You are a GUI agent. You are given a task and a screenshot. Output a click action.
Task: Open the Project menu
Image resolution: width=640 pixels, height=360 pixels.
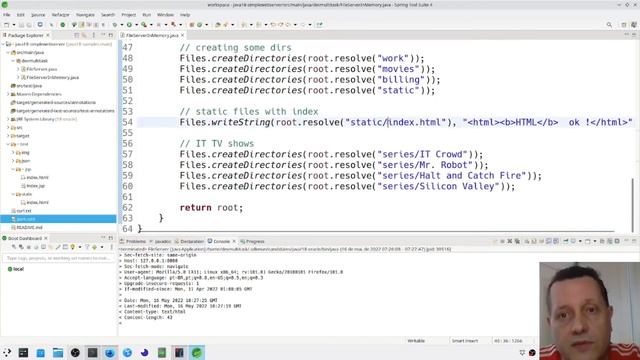(129, 15)
